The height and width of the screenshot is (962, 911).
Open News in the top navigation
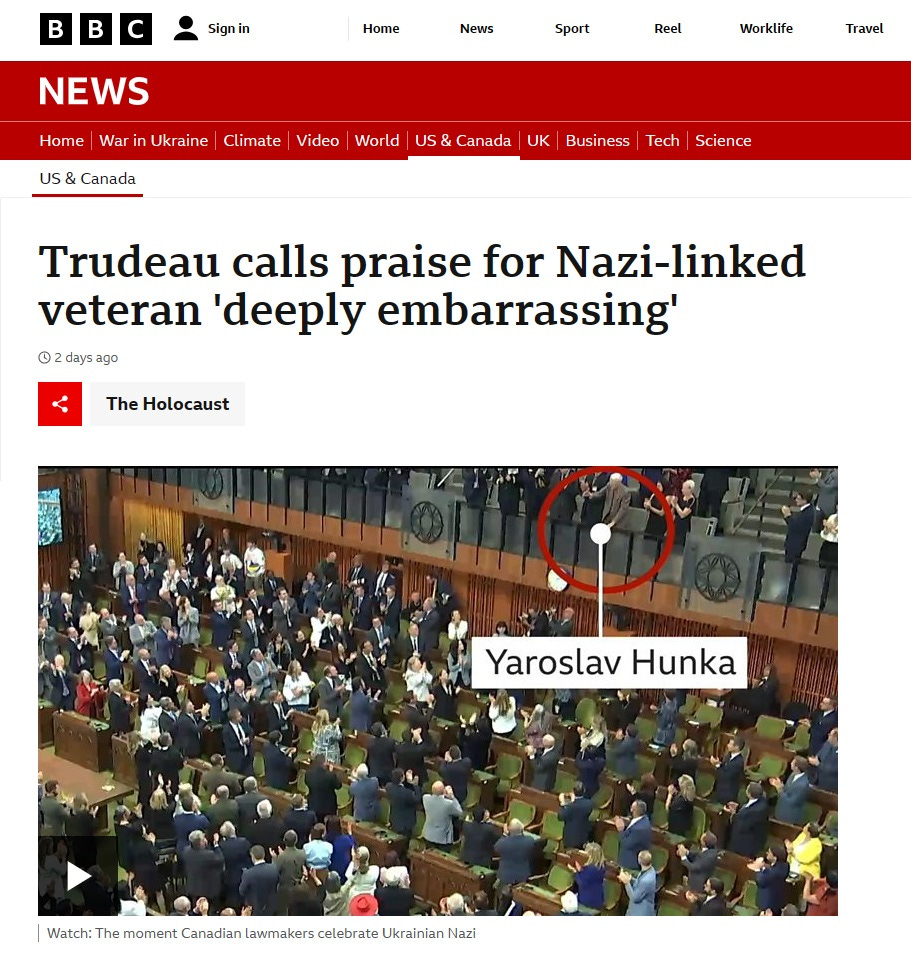pyautogui.click(x=477, y=28)
